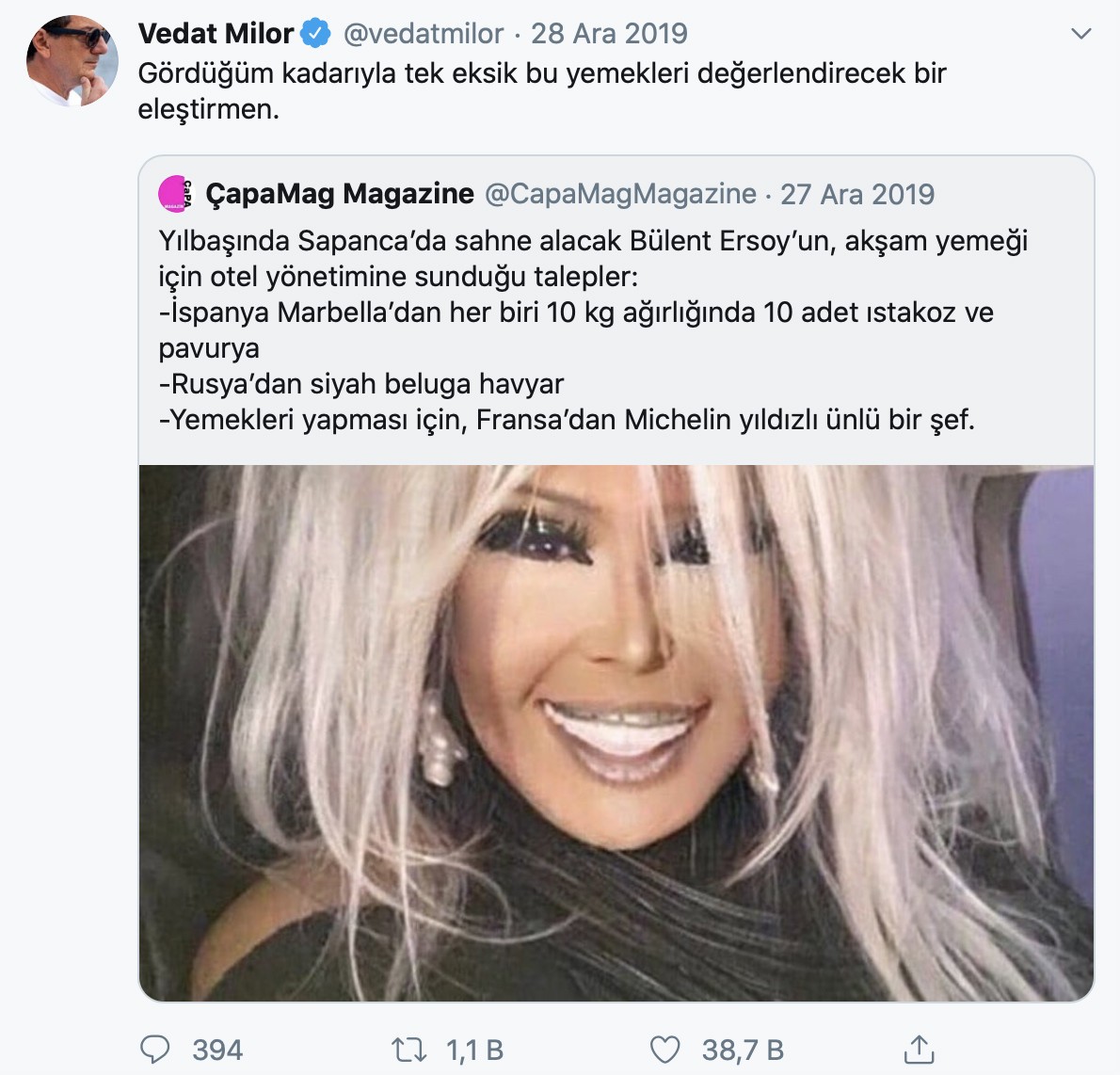This screenshot has width=1120, height=1075.
Task: Click the @CapaMagMagazine handle
Action: 621,194
